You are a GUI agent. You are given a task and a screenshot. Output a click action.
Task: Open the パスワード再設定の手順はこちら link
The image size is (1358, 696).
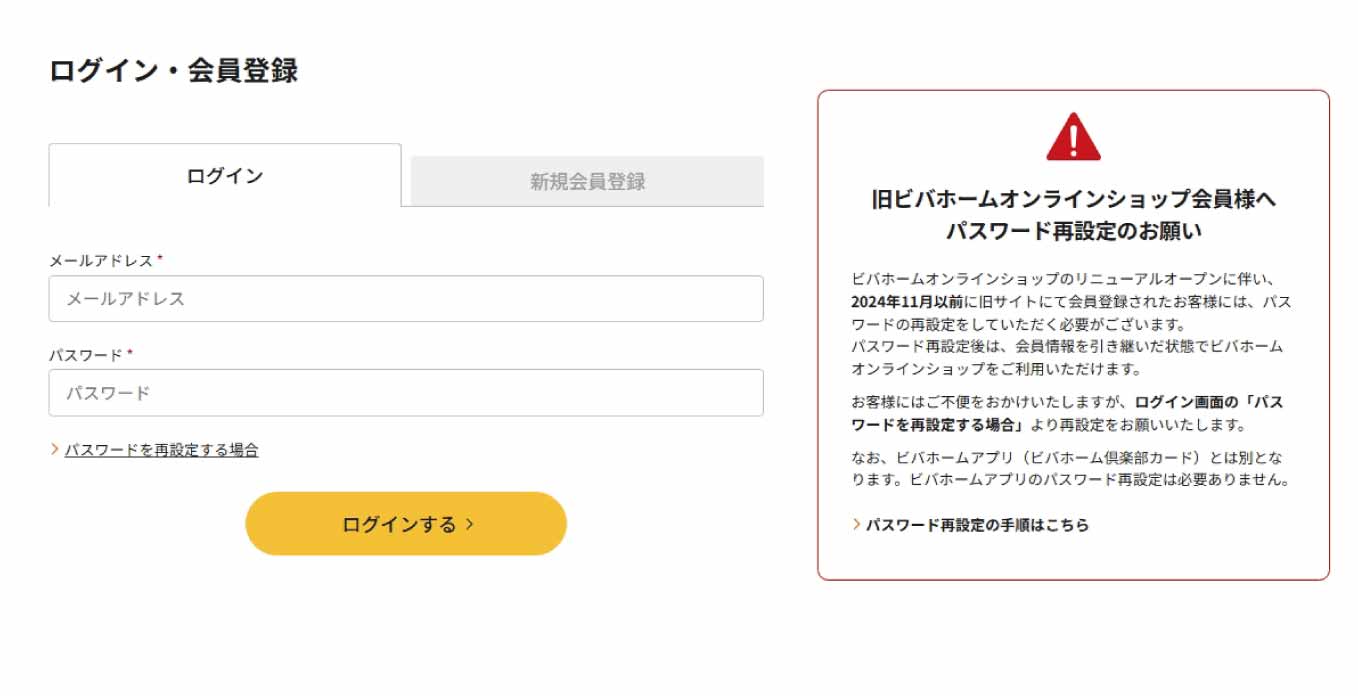pyautogui.click(x=977, y=523)
